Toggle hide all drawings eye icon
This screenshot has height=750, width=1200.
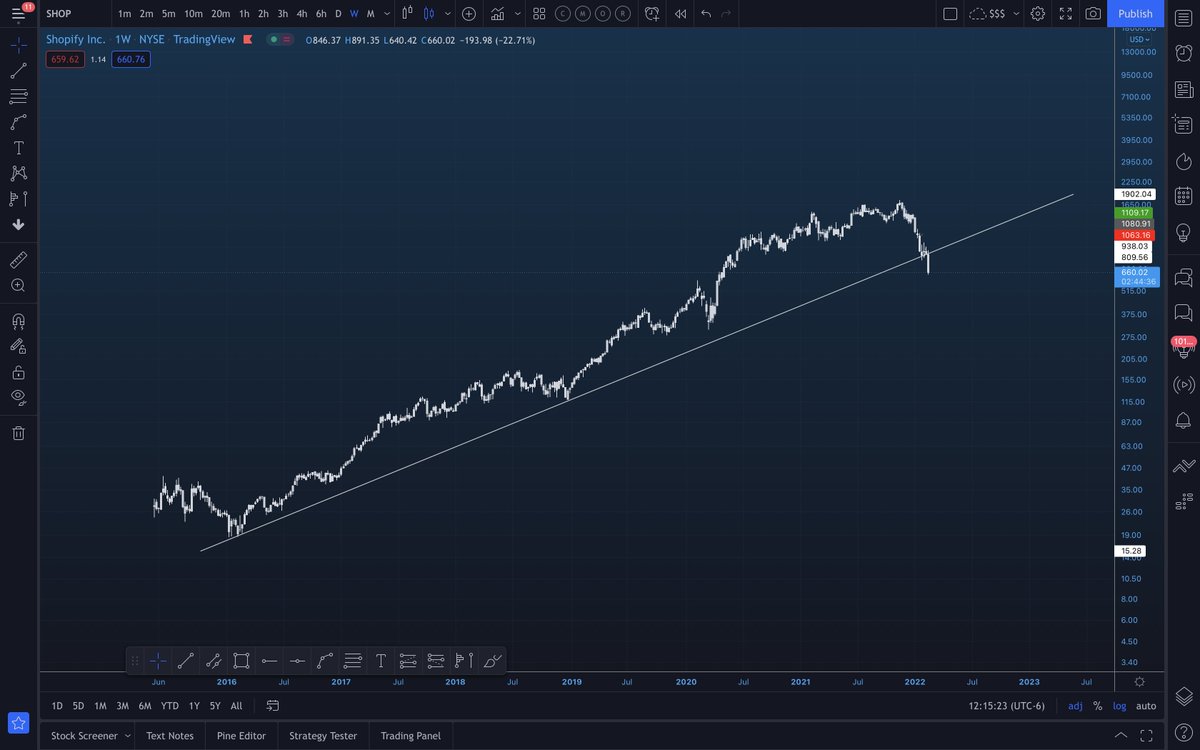[x=18, y=397]
